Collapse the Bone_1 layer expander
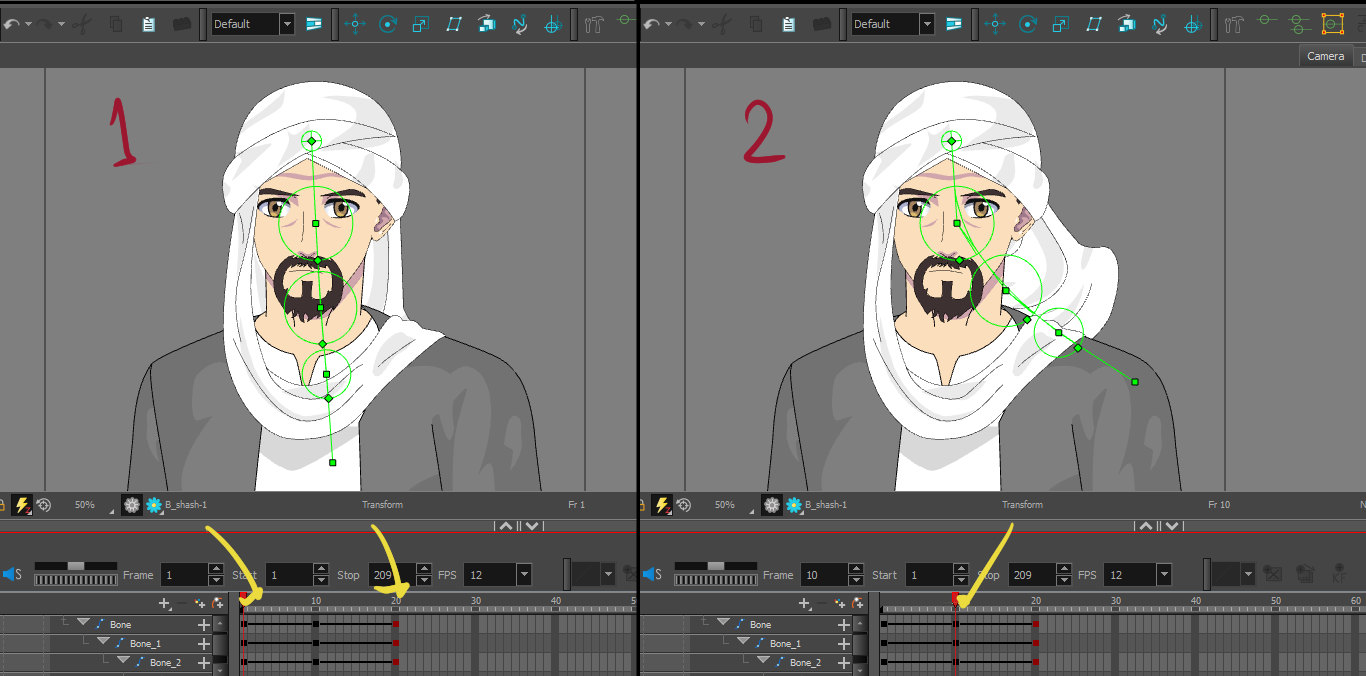 tap(103, 643)
